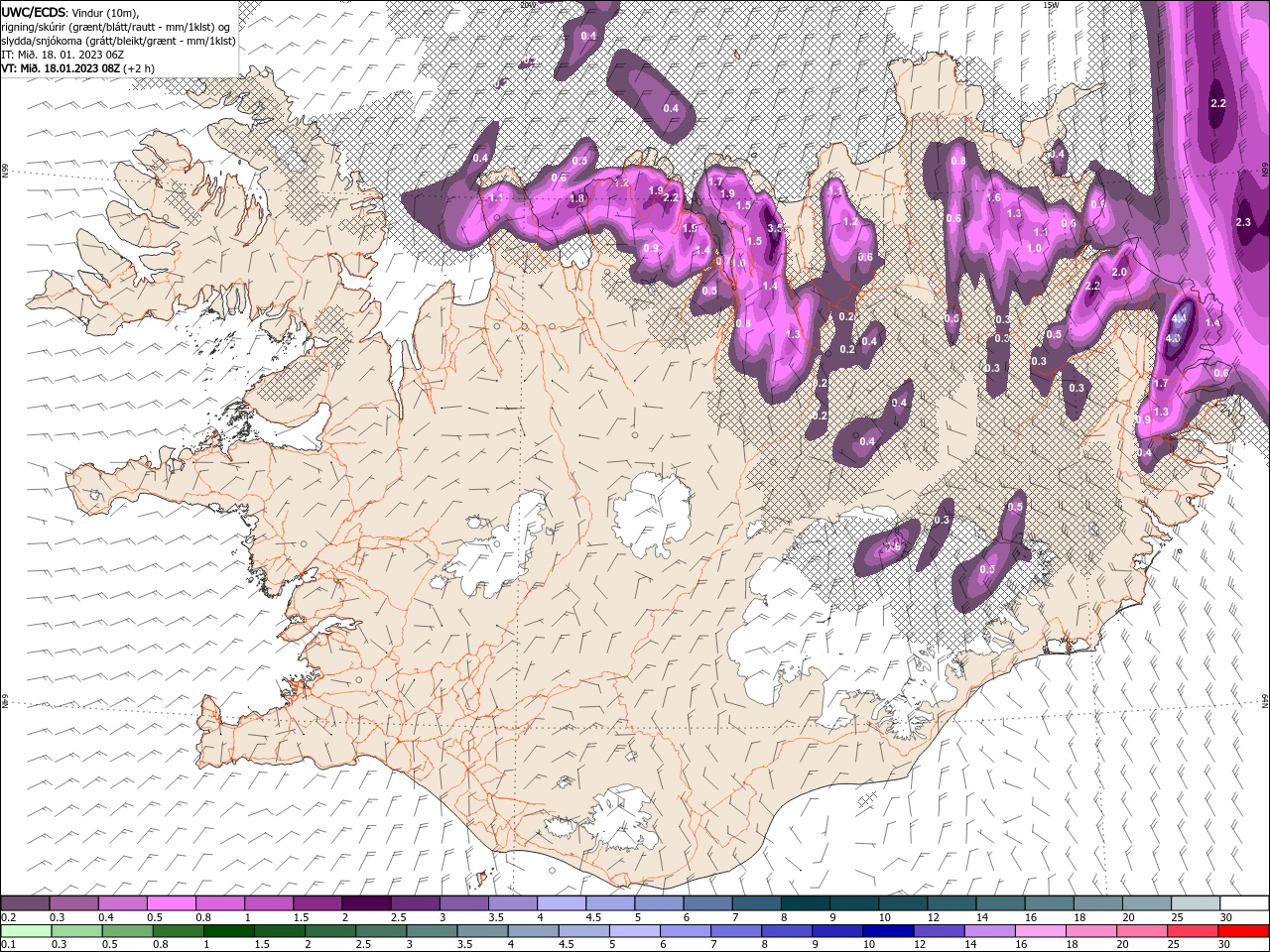Click the top legend row swatch labeled 0.2
This screenshot has height=952, width=1270.
25,902
